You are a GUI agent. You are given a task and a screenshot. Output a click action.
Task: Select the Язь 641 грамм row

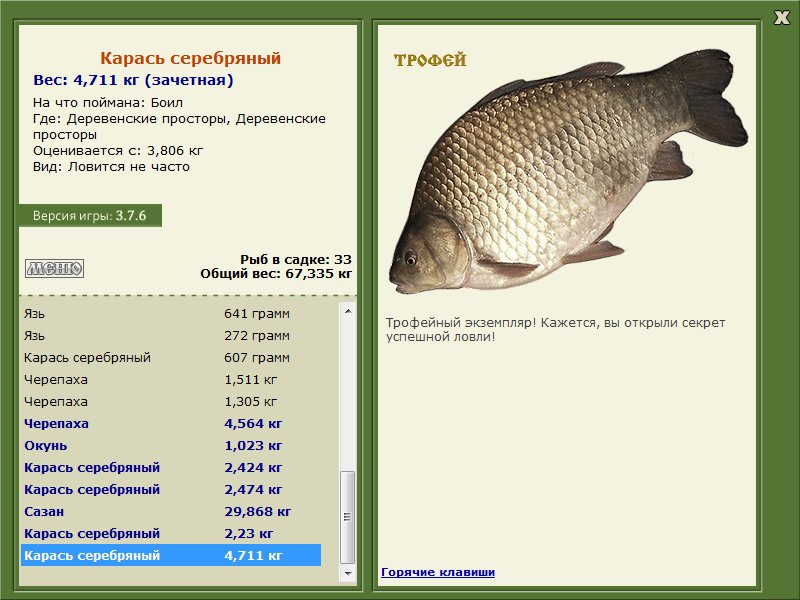(171, 314)
